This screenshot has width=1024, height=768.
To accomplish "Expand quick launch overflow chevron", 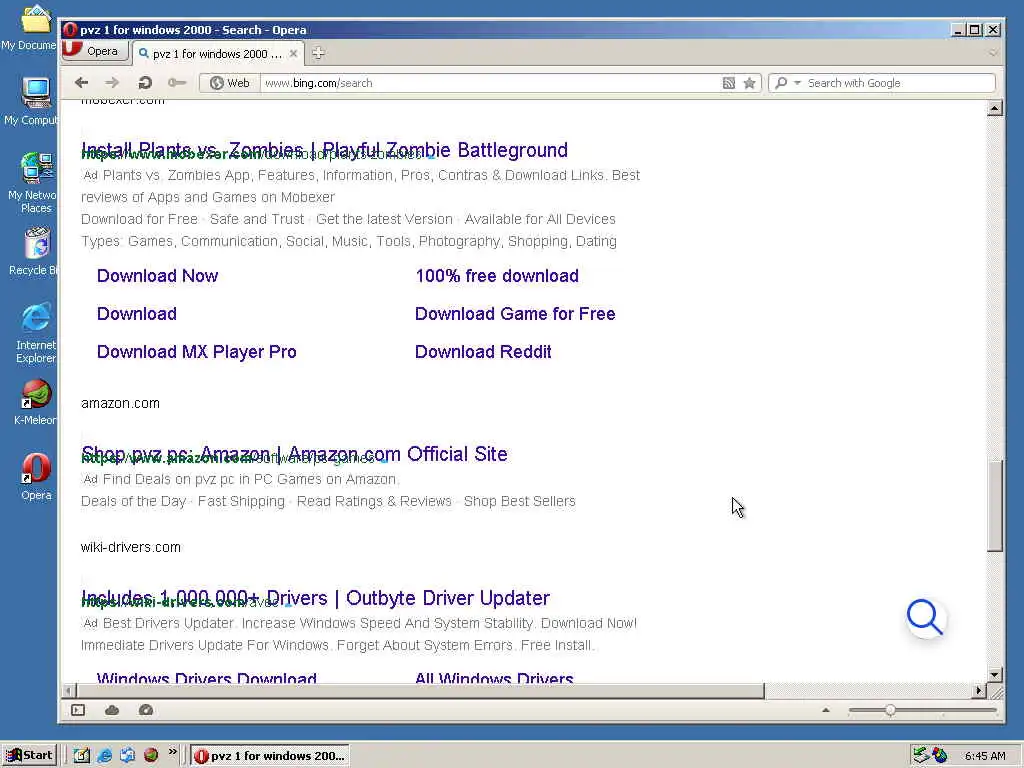I will click(x=172, y=752).
